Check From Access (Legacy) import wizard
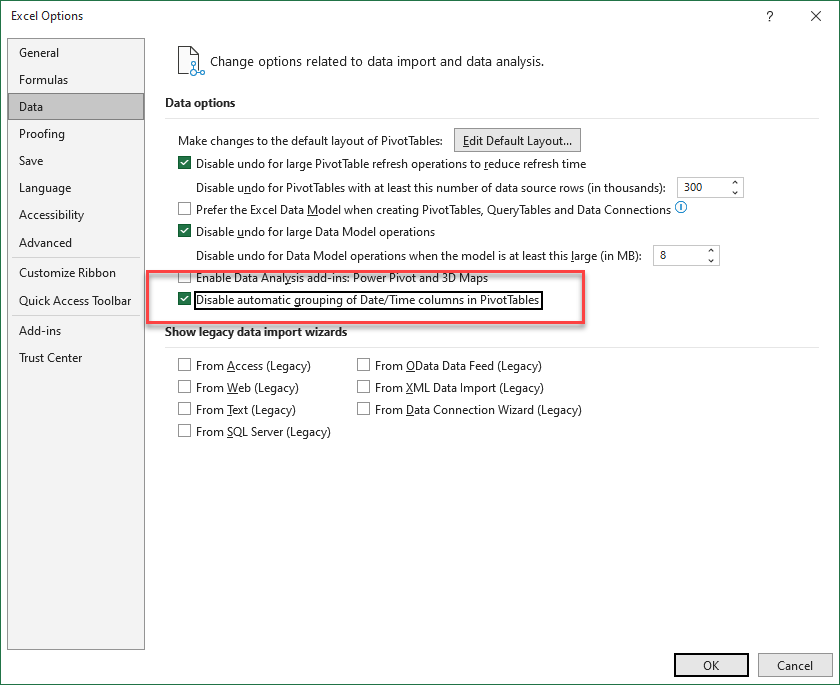The image size is (840, 685). tap(184, 366)
